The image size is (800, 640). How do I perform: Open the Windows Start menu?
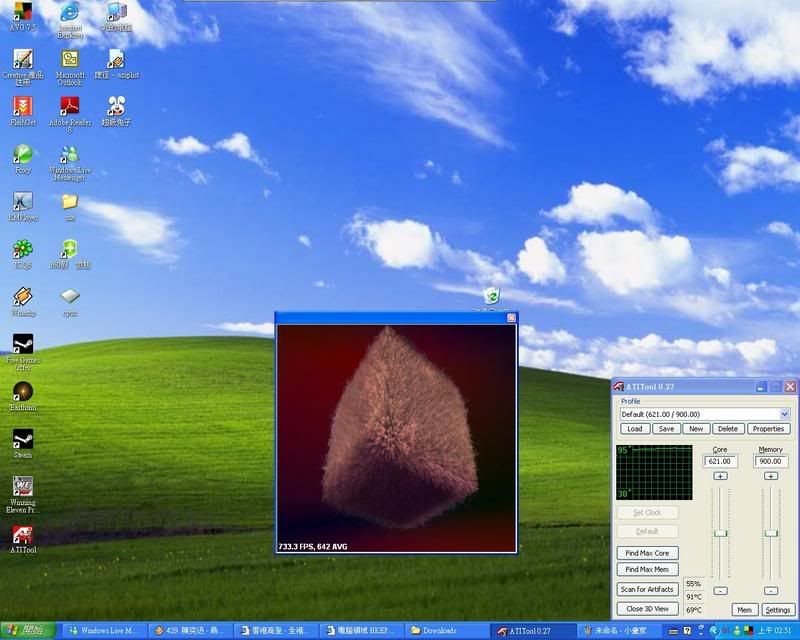coord(27,630)
